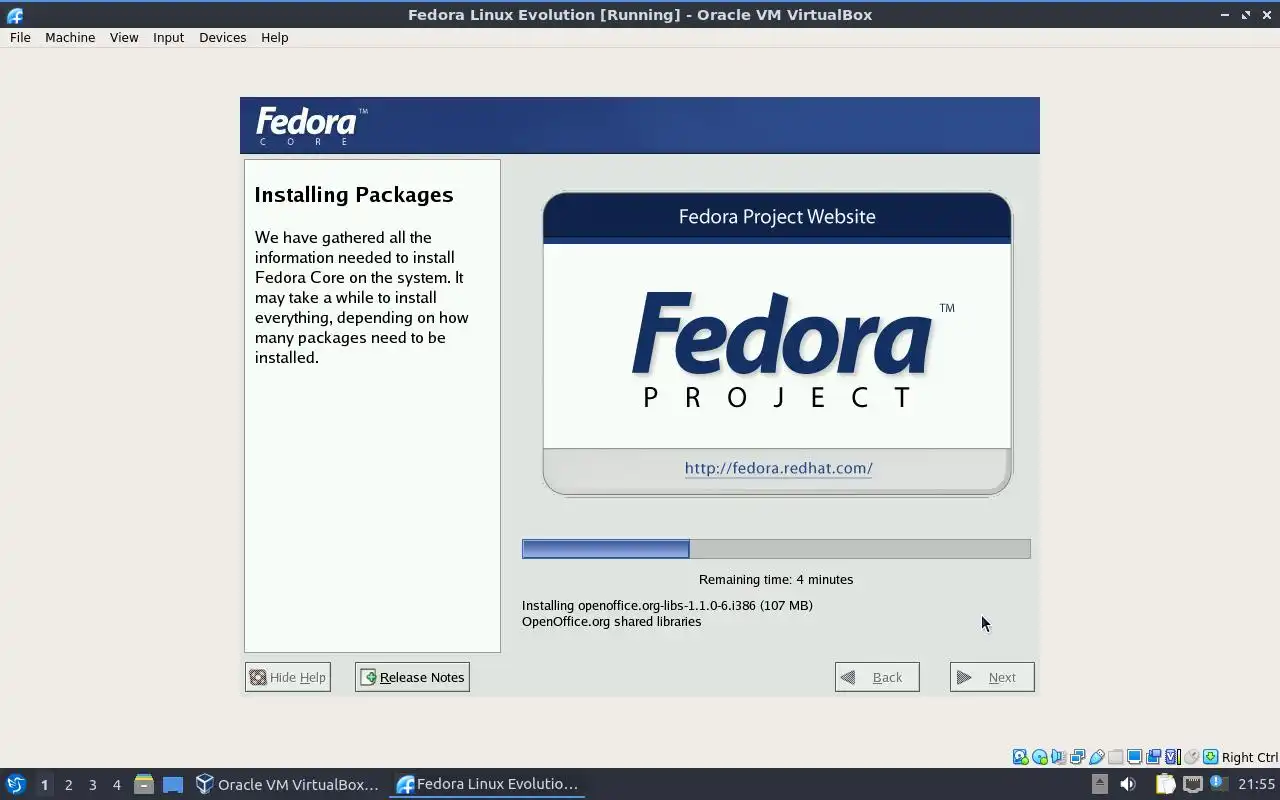Open the Help menu

tap(274, 37)
